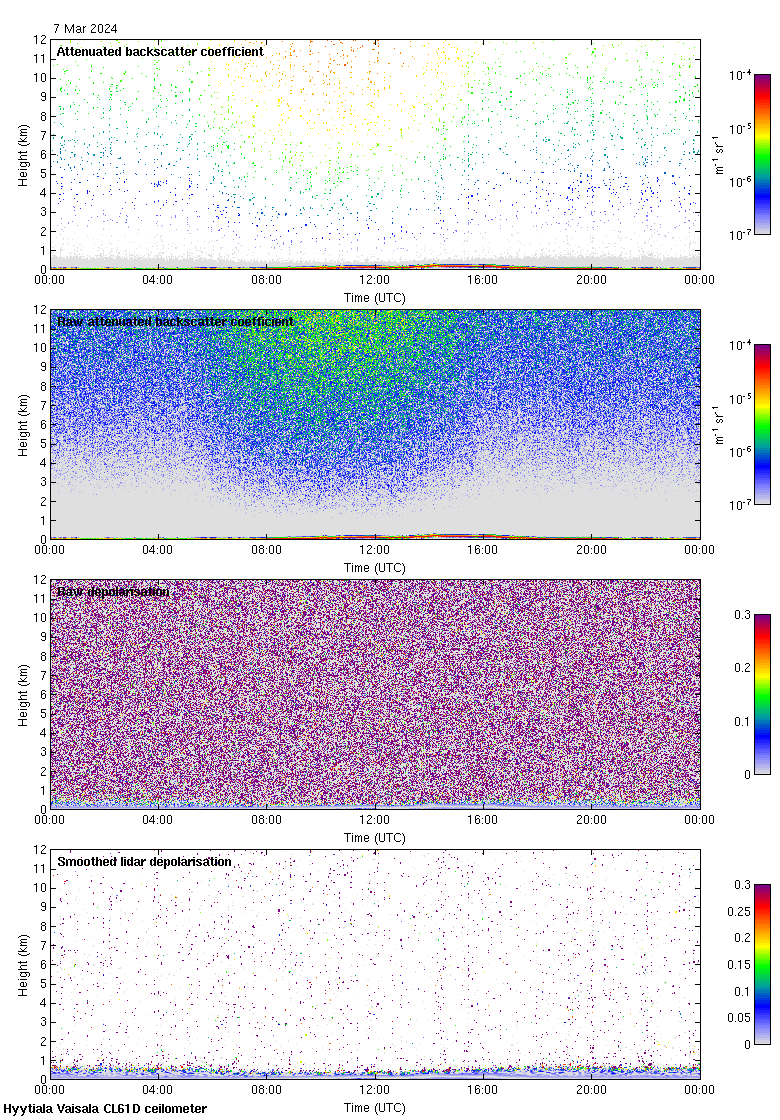This screenshot has height=1120, width=780.
Task: Click the 12:00 tick of the Attenuated backscatter plot
Action: pos(374,280)
